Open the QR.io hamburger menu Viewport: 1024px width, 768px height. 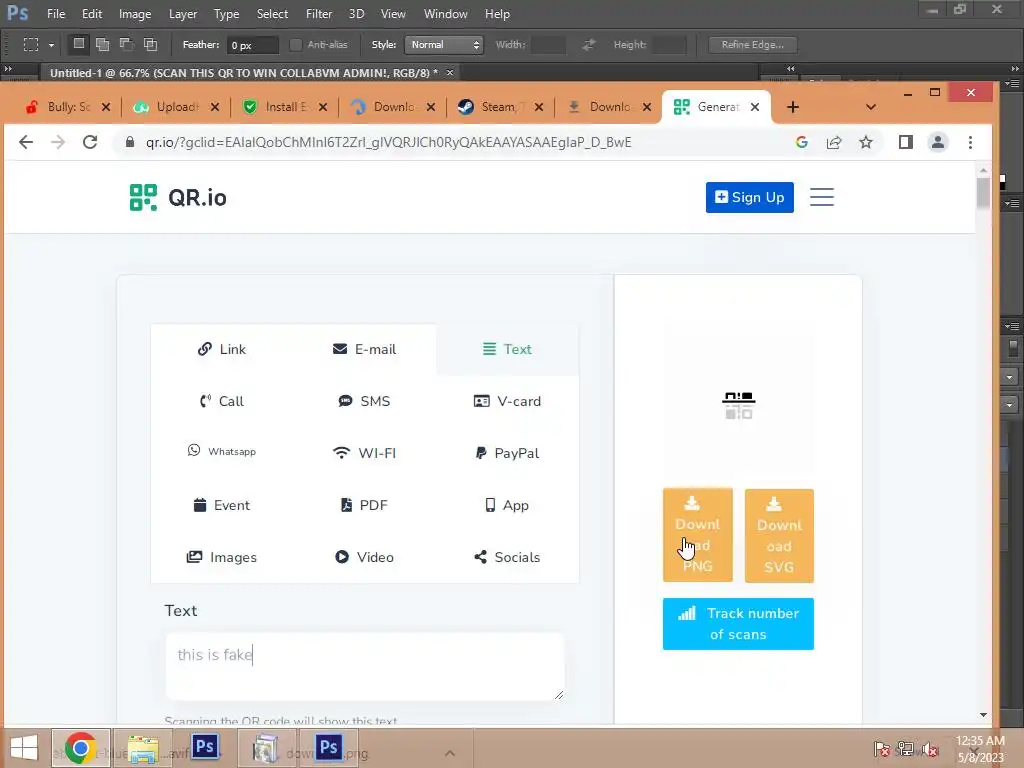point(822,197)
